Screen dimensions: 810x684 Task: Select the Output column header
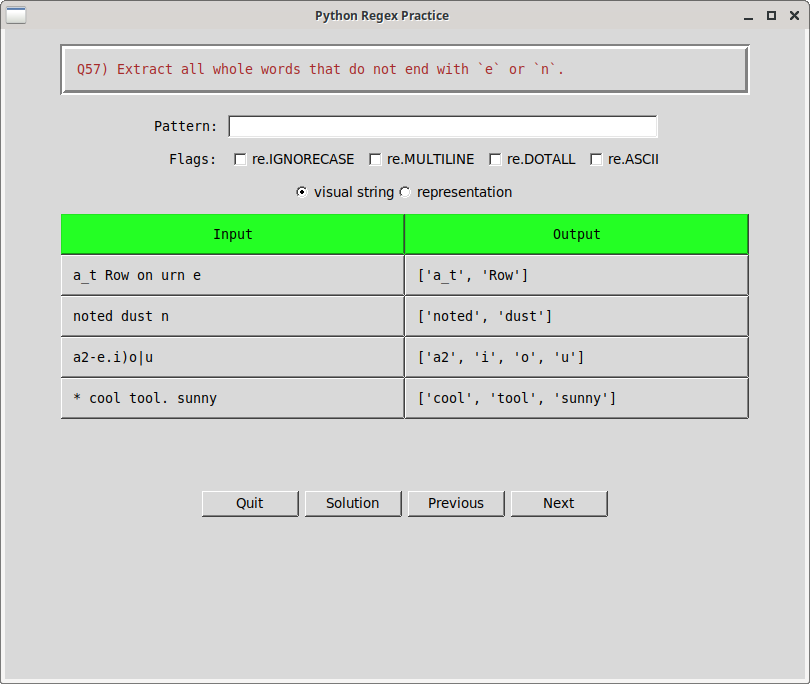tap(576, 233)
